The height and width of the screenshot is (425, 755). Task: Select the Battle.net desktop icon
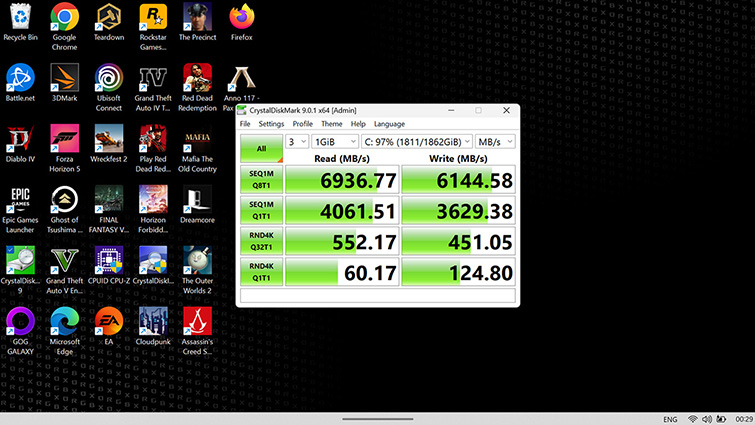(x=20, y=78)
